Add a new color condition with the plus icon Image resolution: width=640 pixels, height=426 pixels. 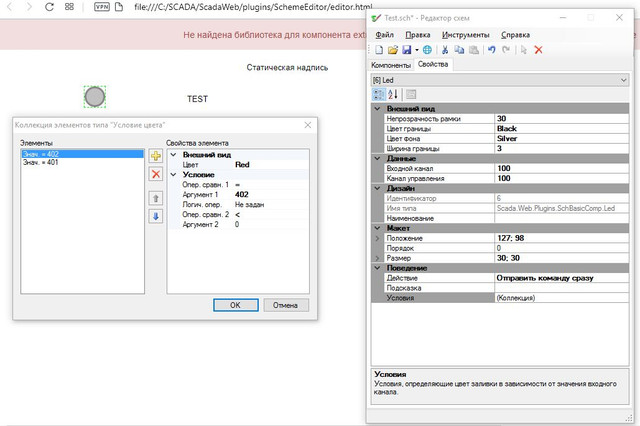pyautogui.click(x=156, y=155)
